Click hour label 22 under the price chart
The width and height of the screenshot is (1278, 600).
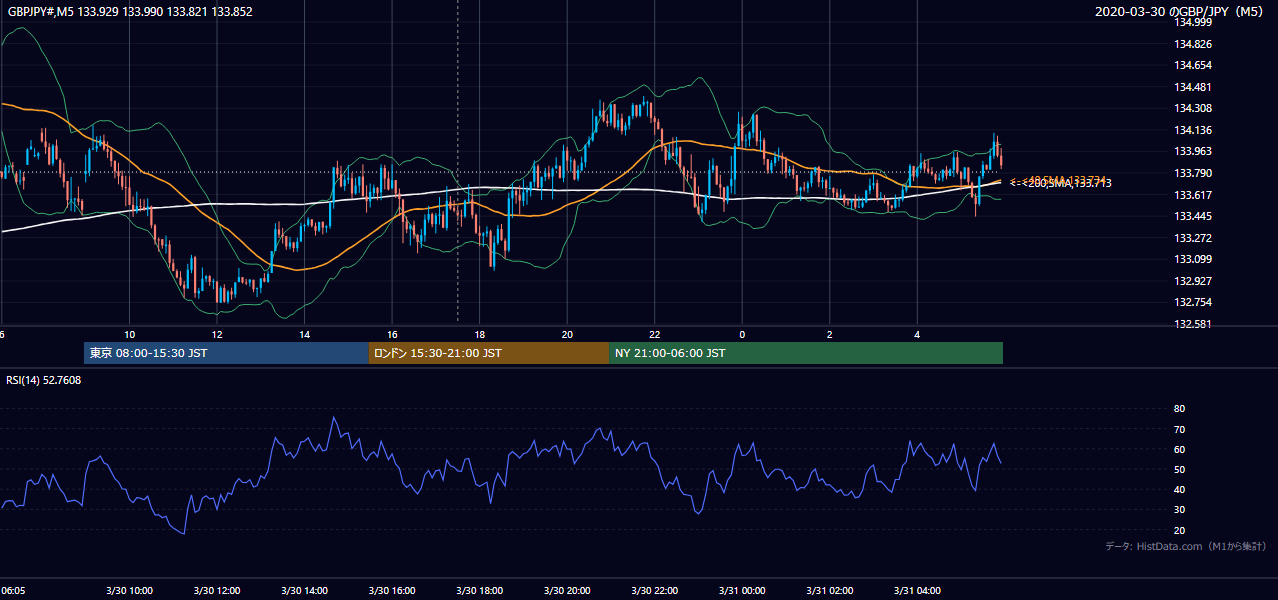click(655, 334)
